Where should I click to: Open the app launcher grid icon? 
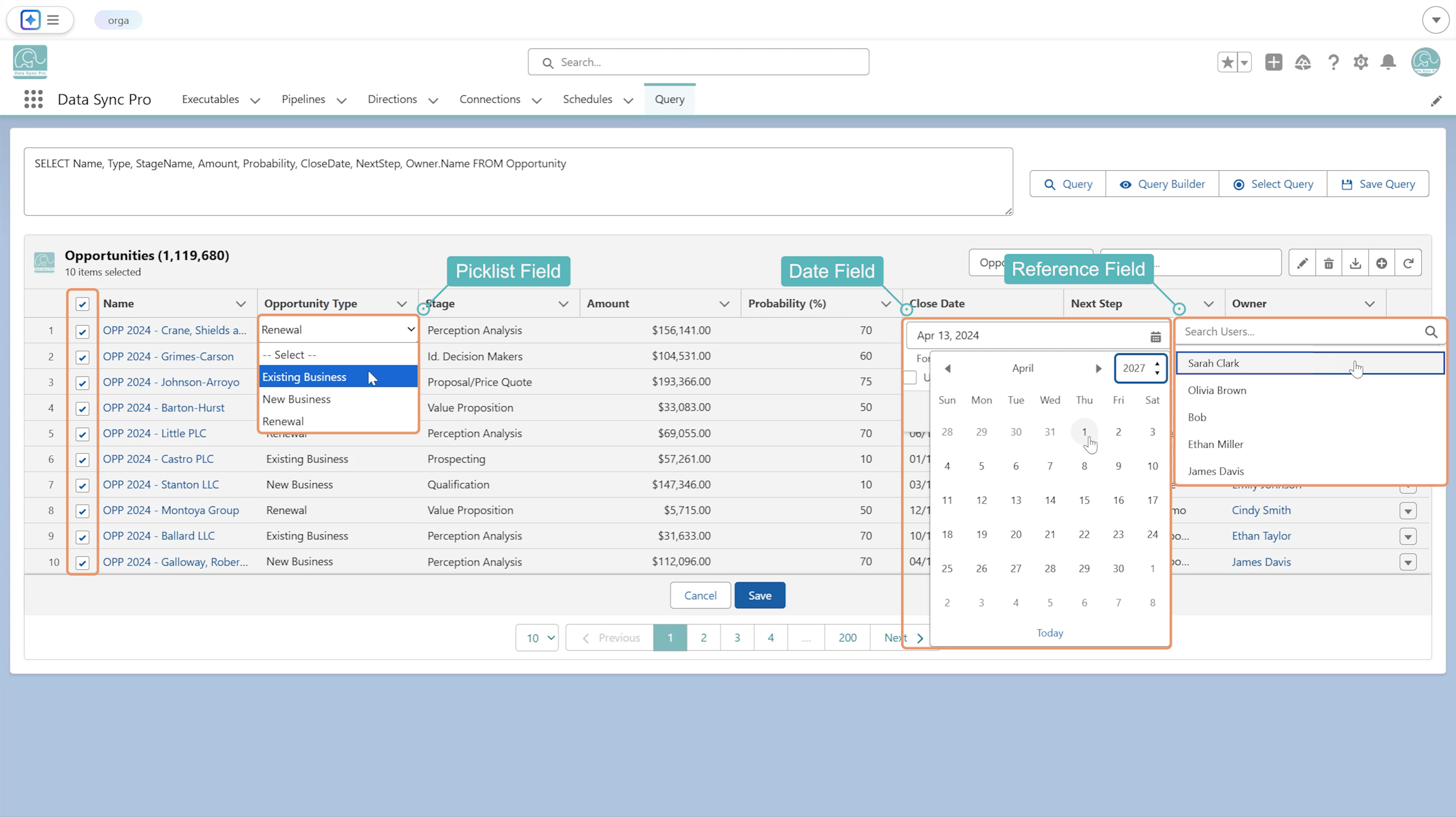(34, 99)
